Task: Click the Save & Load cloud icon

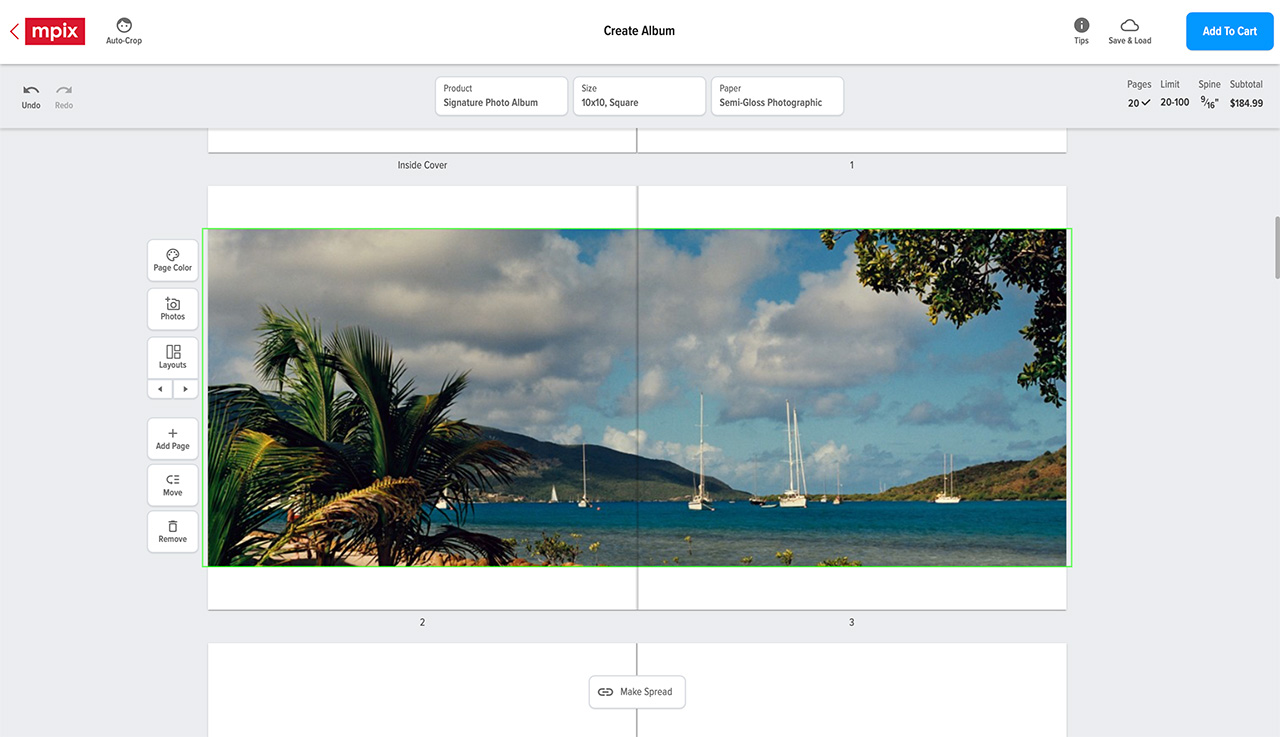Action: pos(1129,25)
